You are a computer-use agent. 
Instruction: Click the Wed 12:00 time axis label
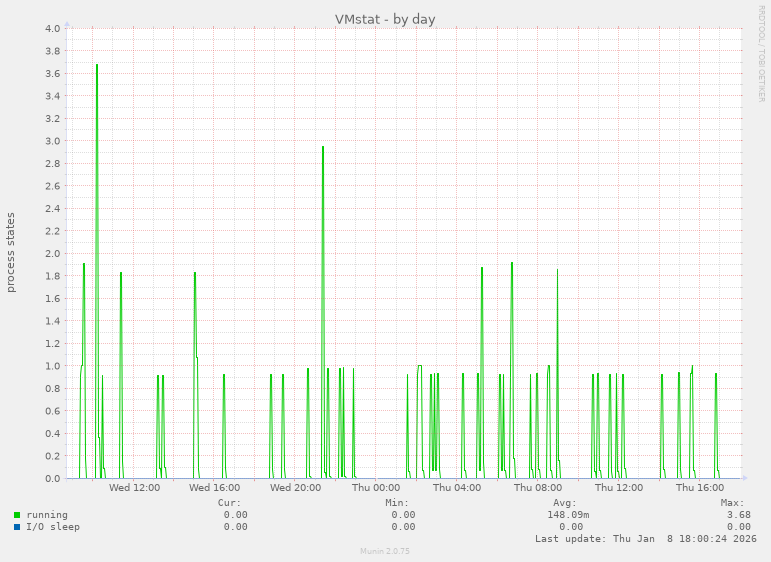134,488
